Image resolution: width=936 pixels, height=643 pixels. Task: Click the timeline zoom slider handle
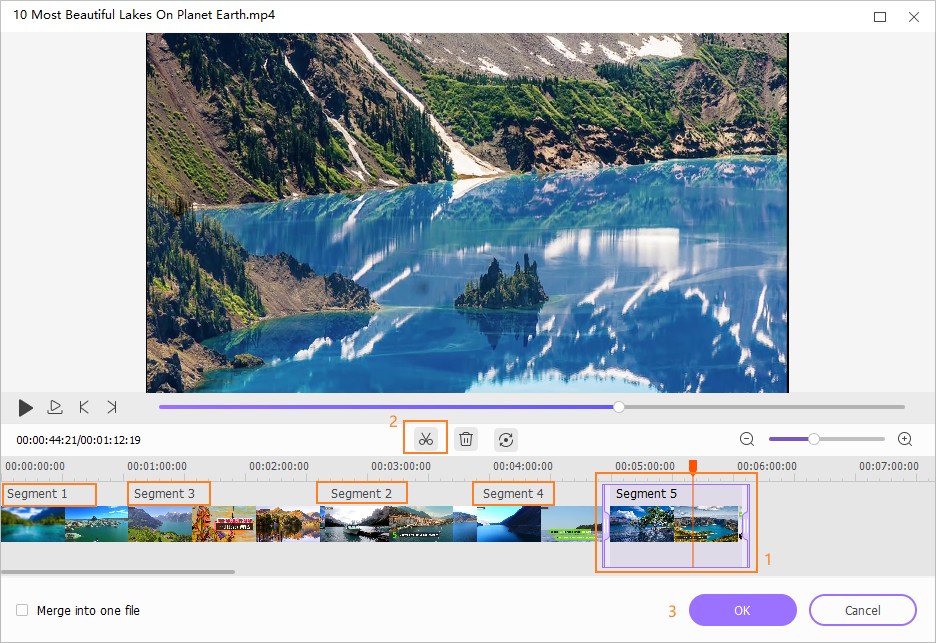click(814, 439)
